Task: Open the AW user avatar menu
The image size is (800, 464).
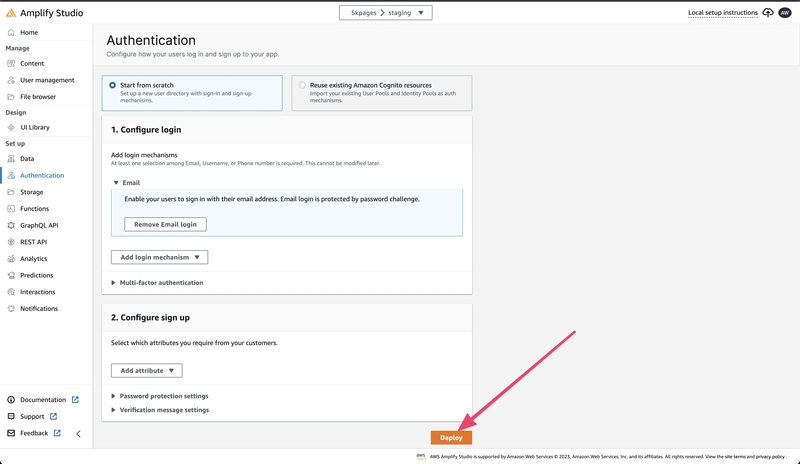Action: (x=785, y=13)
